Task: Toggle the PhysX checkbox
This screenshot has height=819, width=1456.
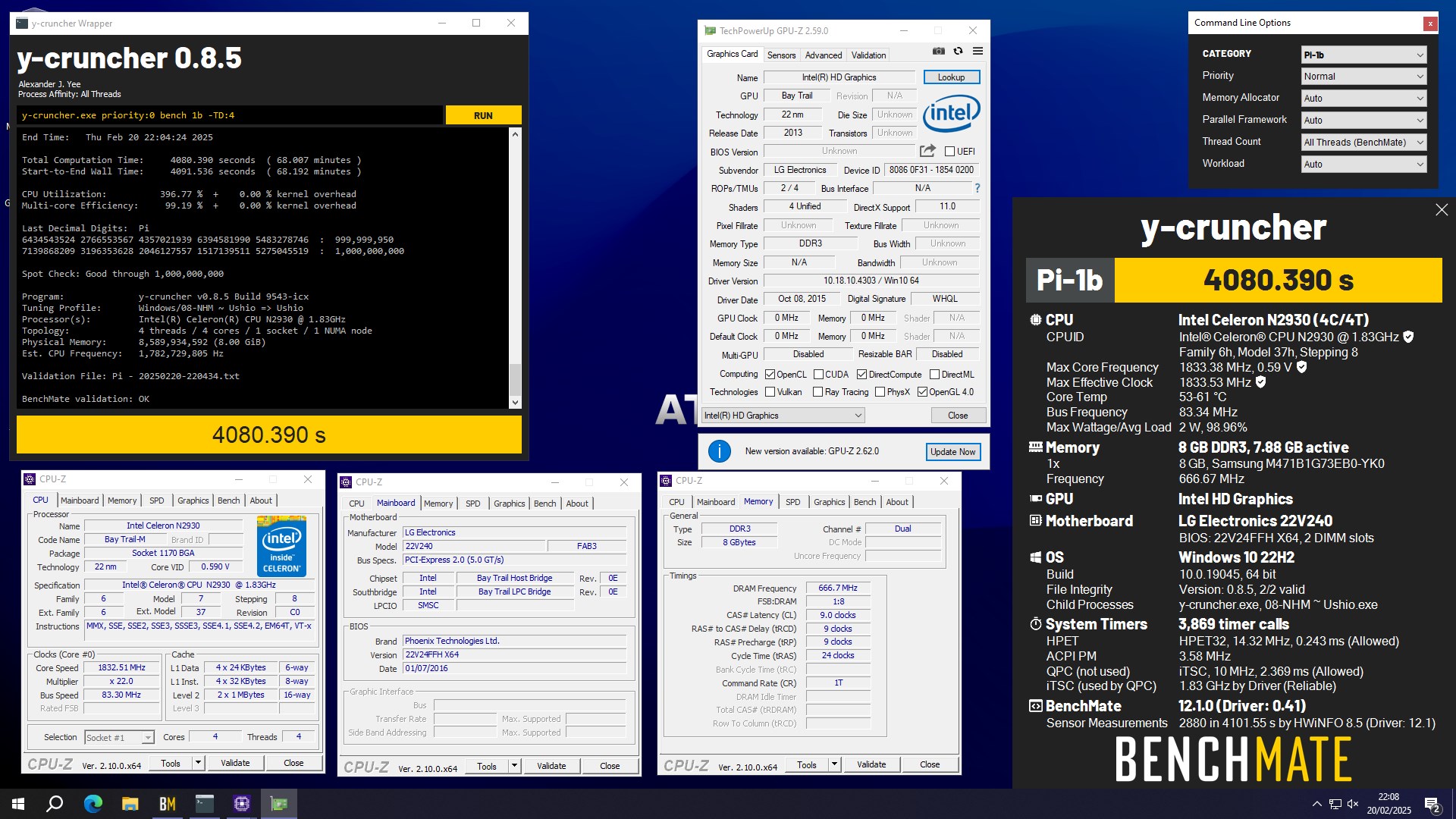Action: click(x=880, y=392)
